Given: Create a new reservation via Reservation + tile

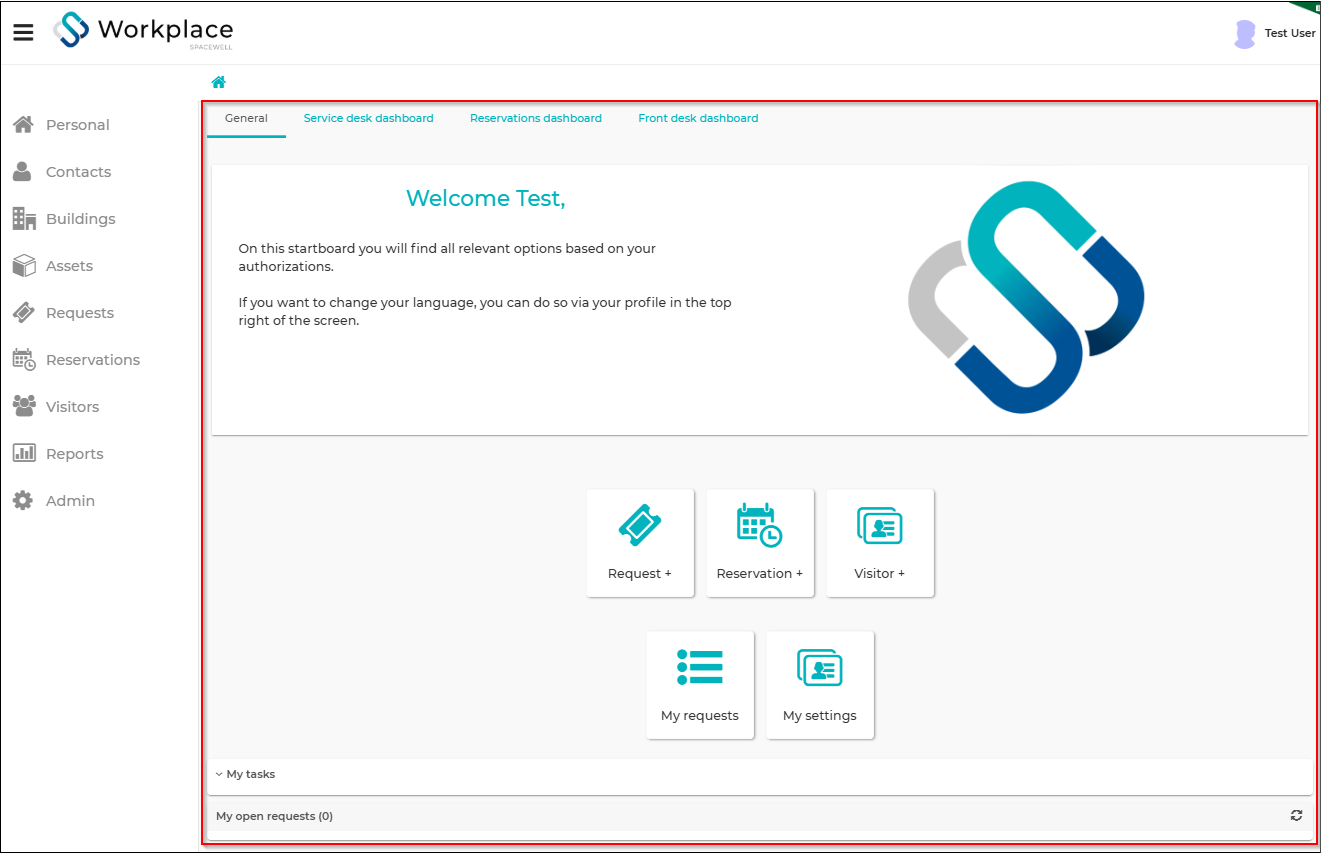Looking at the screenshot, I should click(x=760, y=543).
